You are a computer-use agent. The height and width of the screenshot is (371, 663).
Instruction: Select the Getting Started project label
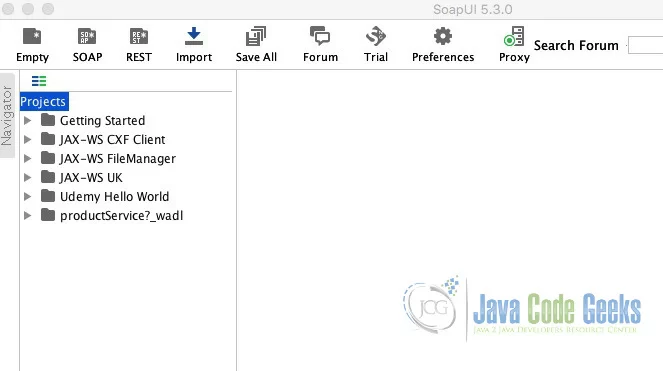pyautogui.click(x=102, y=121)
